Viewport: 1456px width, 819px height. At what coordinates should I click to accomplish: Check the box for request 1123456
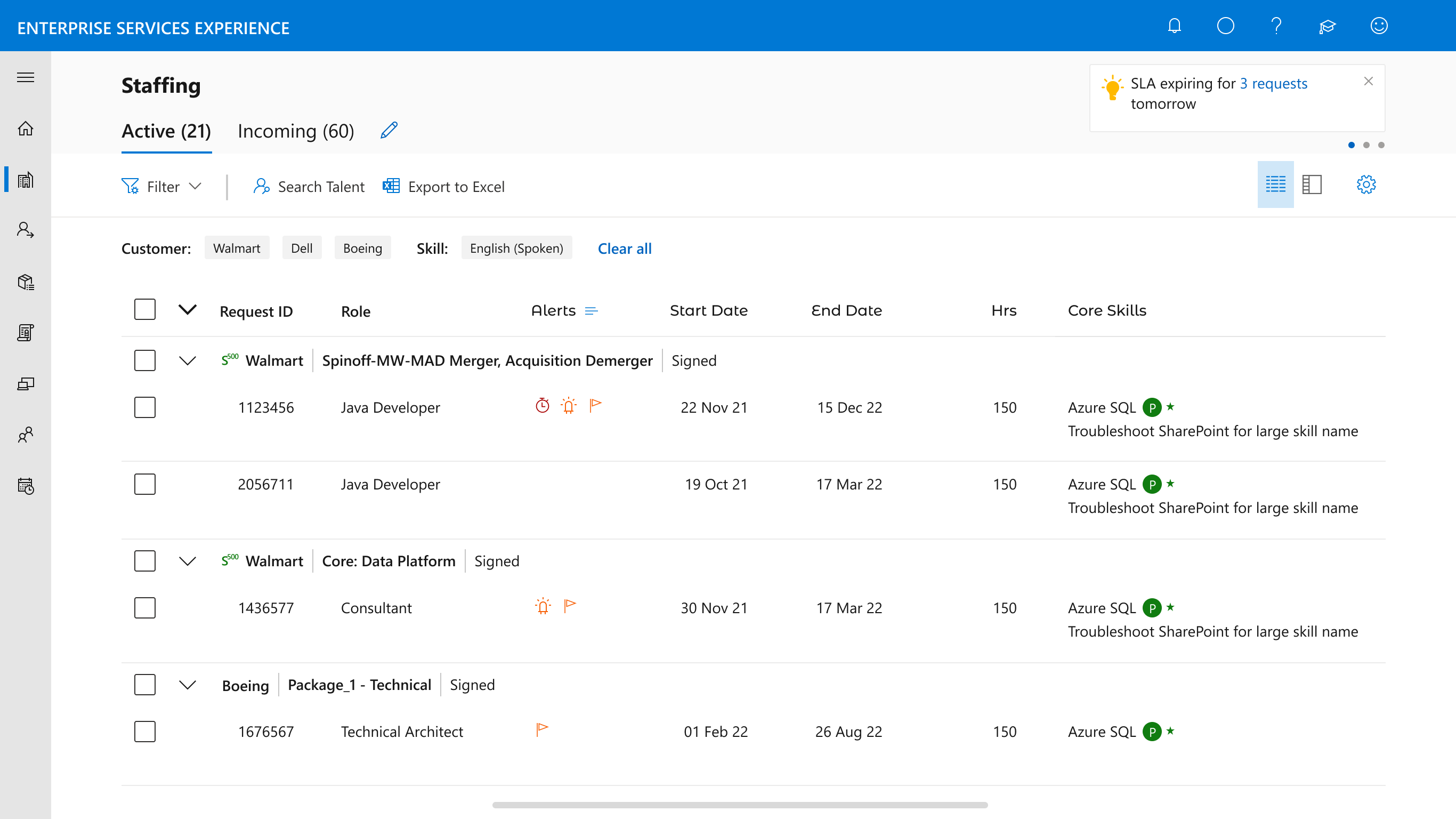click(x=145, y=407)
